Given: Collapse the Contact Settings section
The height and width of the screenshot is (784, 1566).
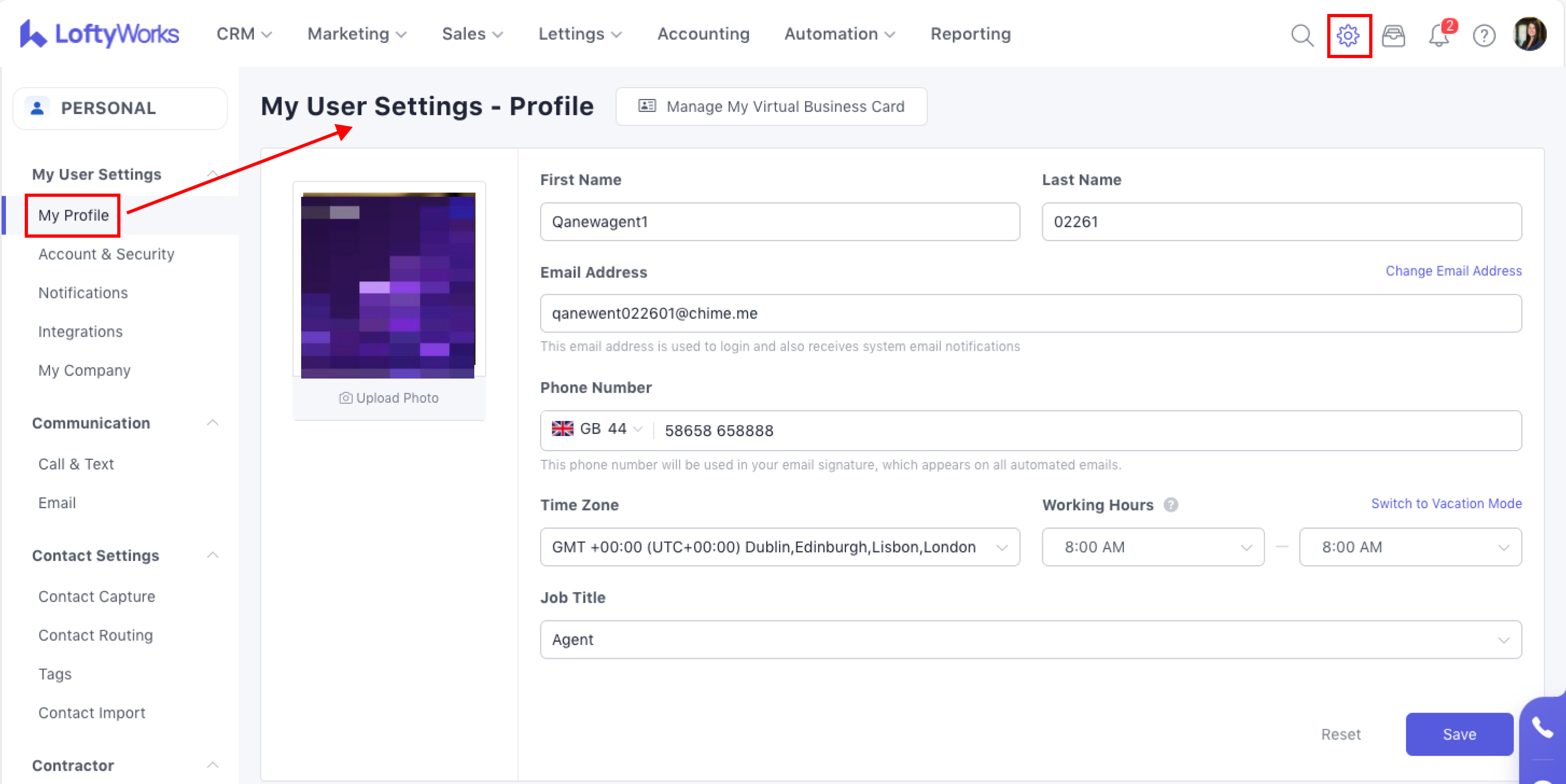Looking at the screenshot, I should 212,555.
